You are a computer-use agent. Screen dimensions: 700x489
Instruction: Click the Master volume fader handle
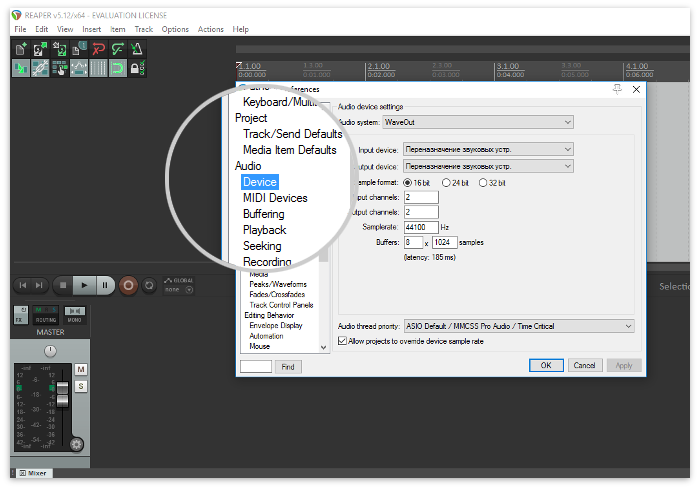click(62, 393)
